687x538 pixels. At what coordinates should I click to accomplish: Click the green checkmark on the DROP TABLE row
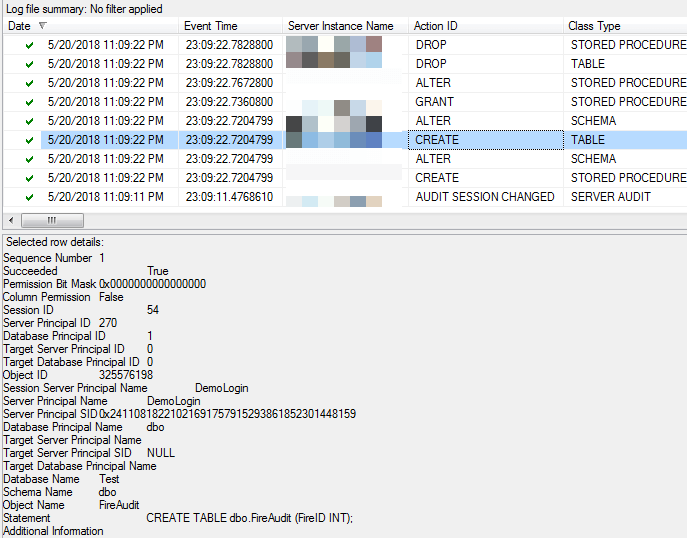pyautogui.click(x=30, y=64)
